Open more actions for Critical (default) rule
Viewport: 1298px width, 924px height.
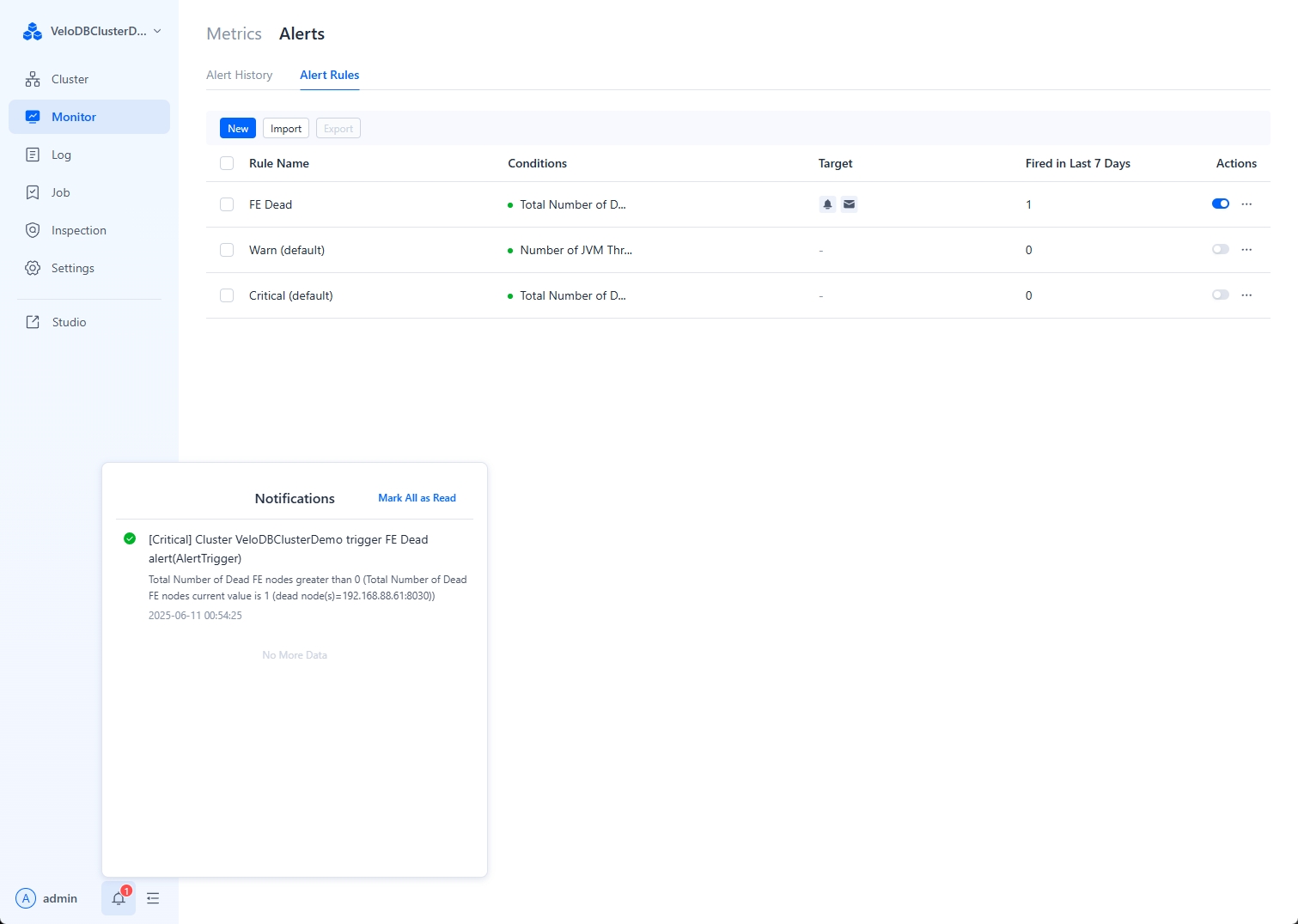coord(1246,295)
